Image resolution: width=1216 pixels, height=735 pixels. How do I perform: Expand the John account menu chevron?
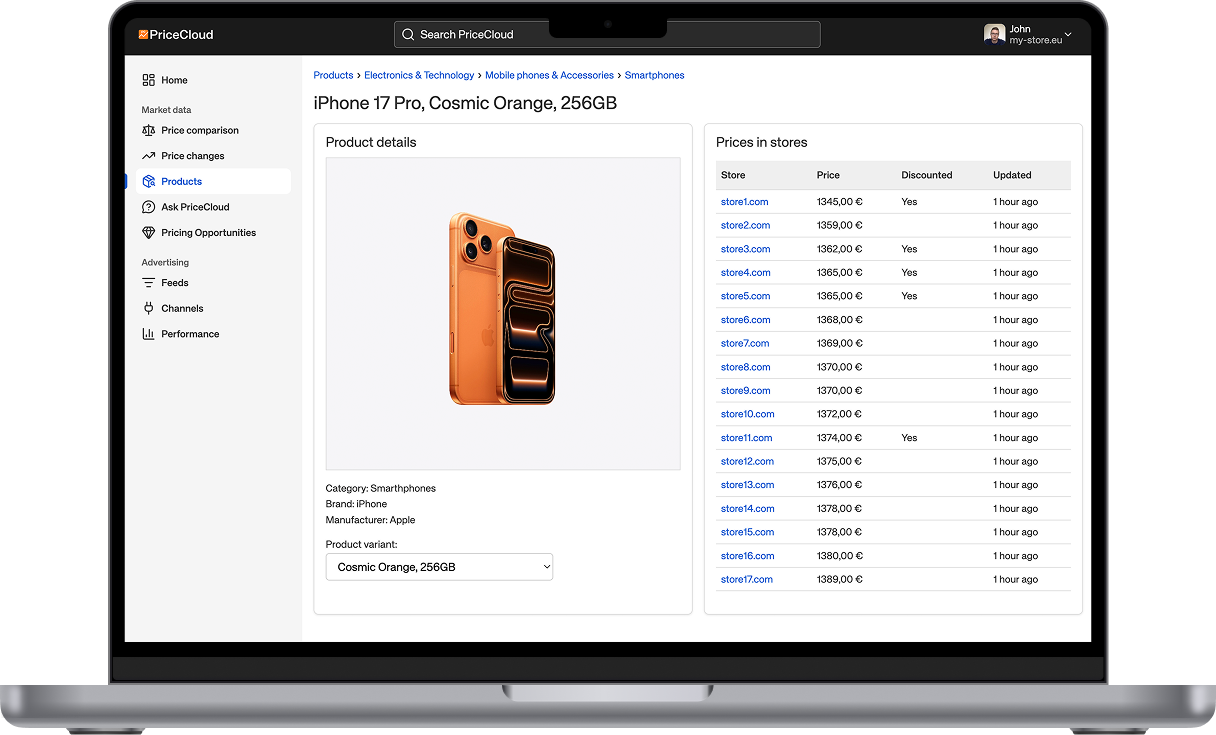coord(1068,35)
